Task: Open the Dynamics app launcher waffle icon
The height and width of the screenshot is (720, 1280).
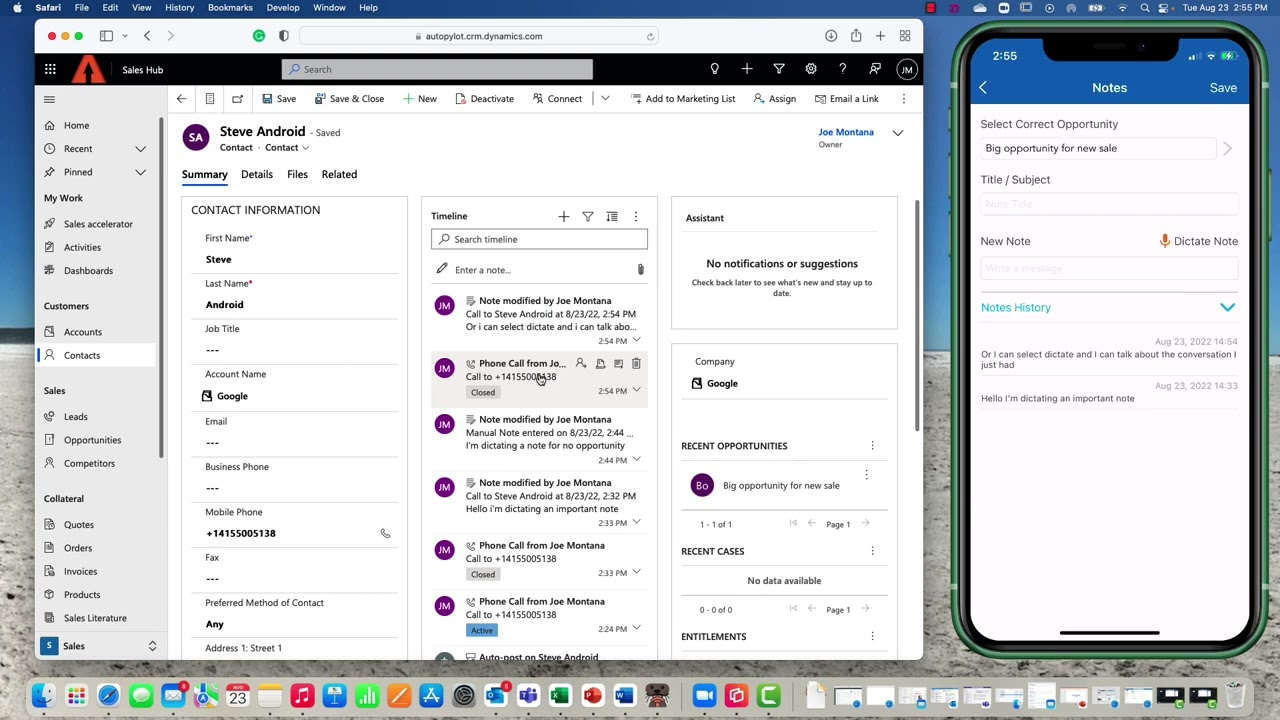Action: click(x=50, y=69)
